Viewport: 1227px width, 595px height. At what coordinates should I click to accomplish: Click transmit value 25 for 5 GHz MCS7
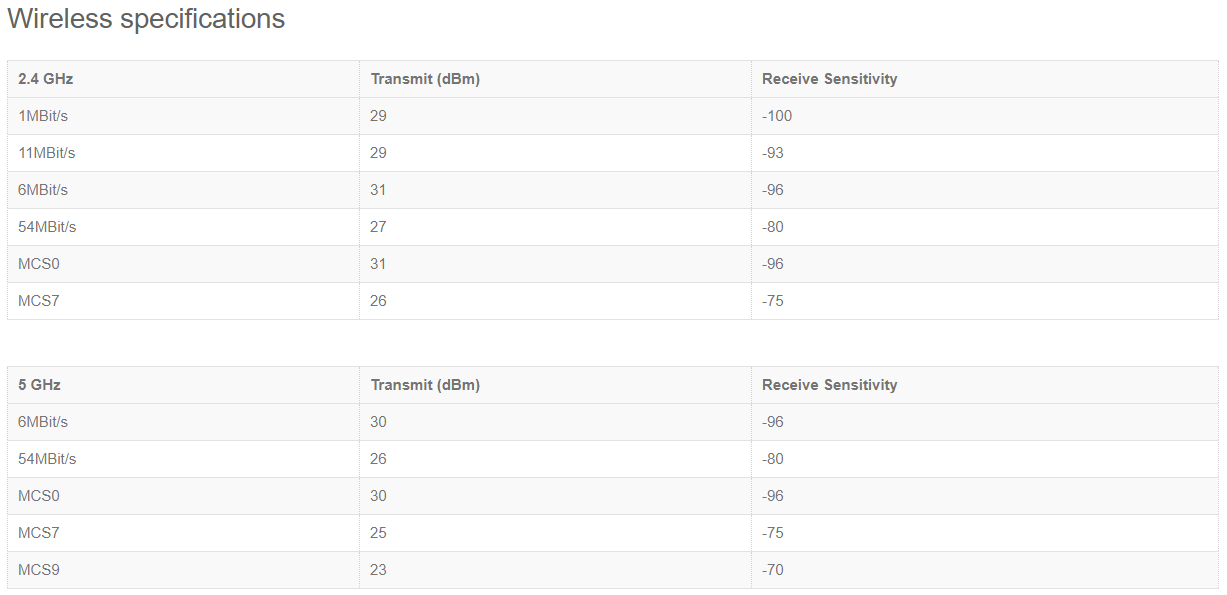(378, 533)
